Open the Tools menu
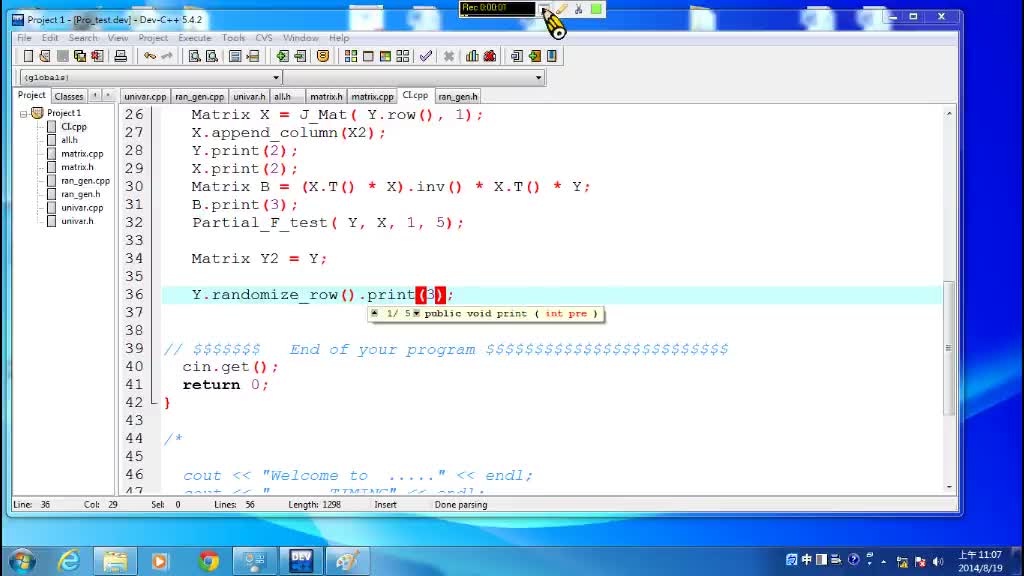This screenshot has width=1024, height=576. pyautogui.click(x=233, y=38)
